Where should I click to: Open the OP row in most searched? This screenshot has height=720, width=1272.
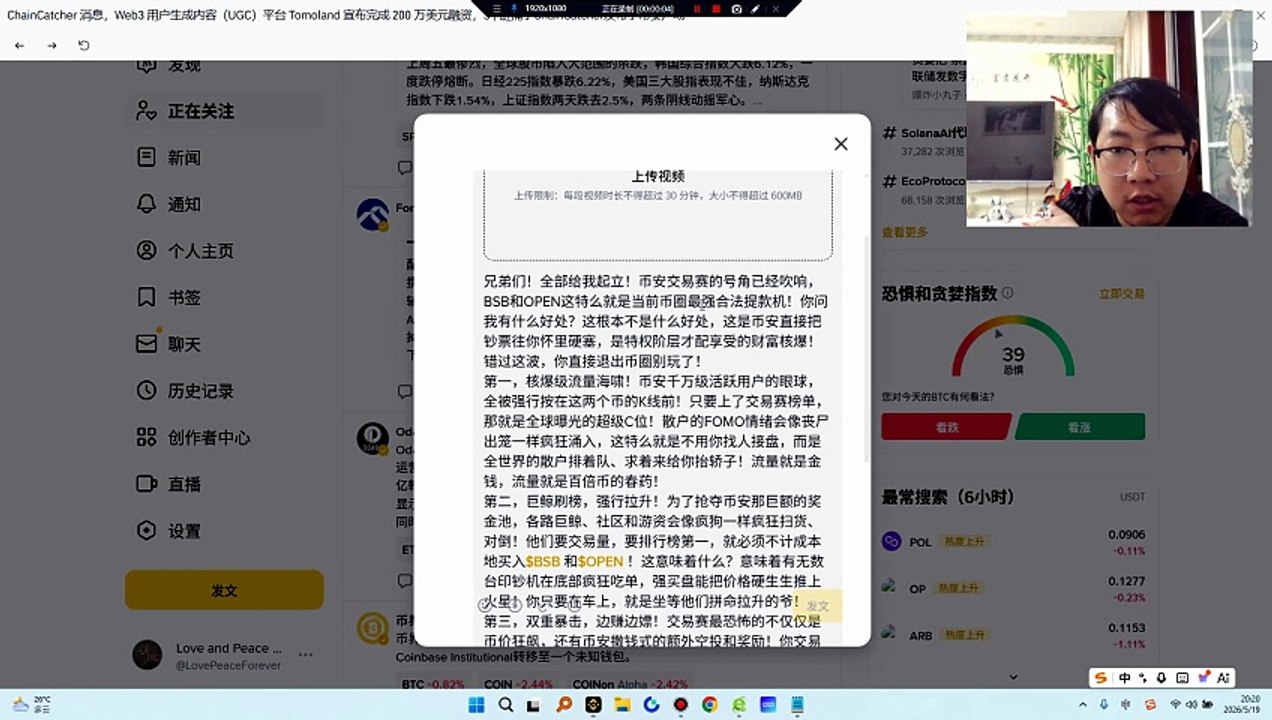(x=1013, y=588)
